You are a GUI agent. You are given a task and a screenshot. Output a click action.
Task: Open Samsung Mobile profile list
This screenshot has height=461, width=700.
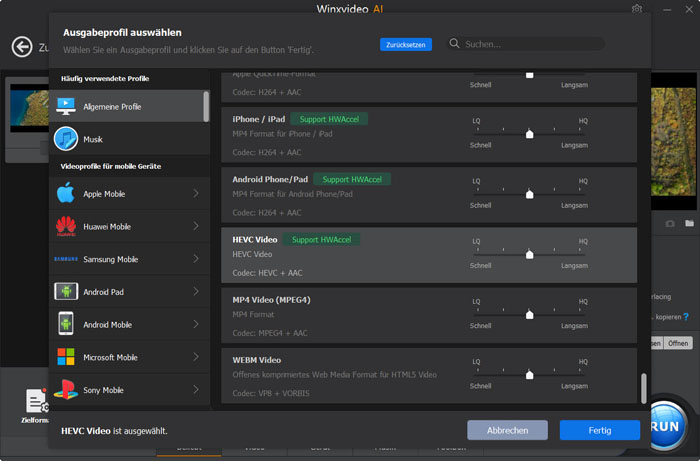pyautogui.click(x=129, y=259)
